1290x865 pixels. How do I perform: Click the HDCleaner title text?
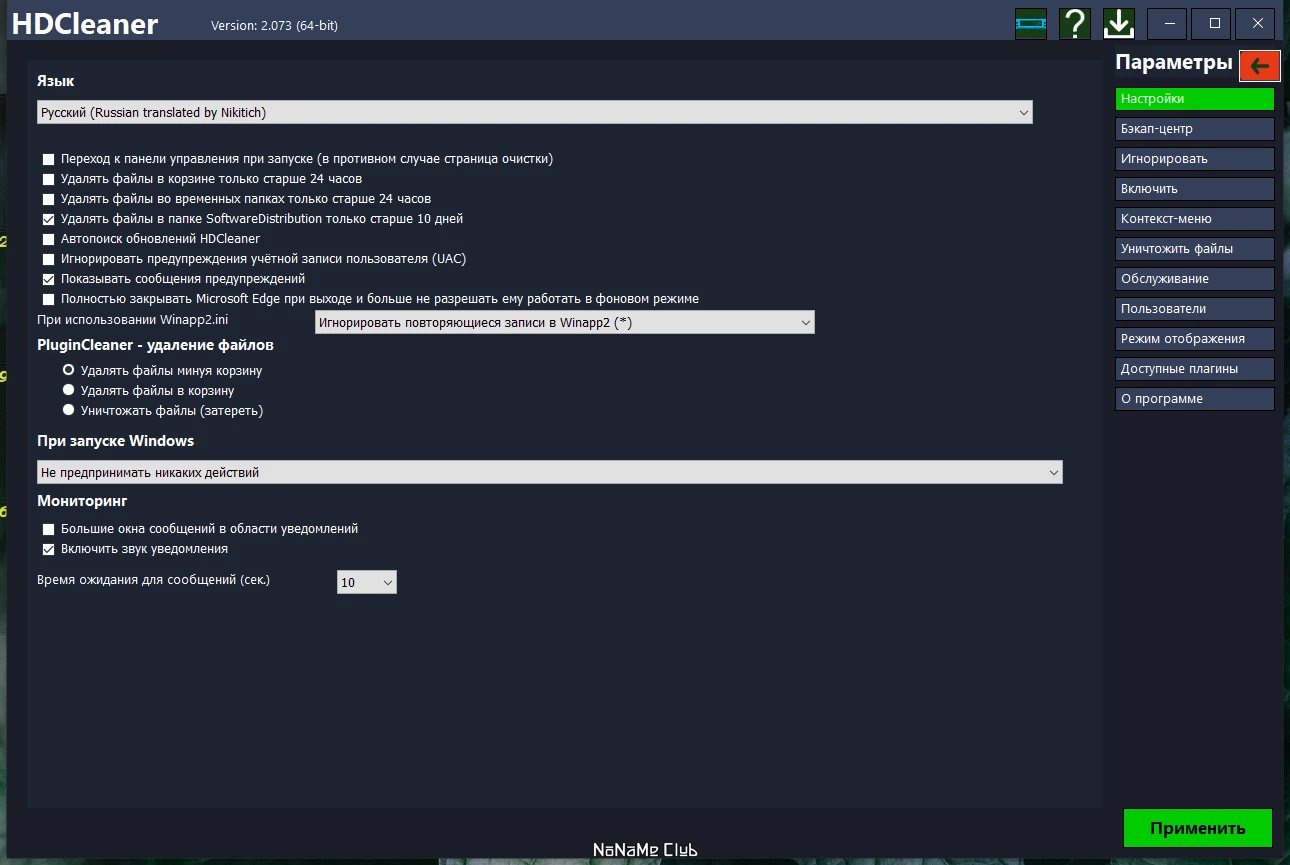(85, 24)
